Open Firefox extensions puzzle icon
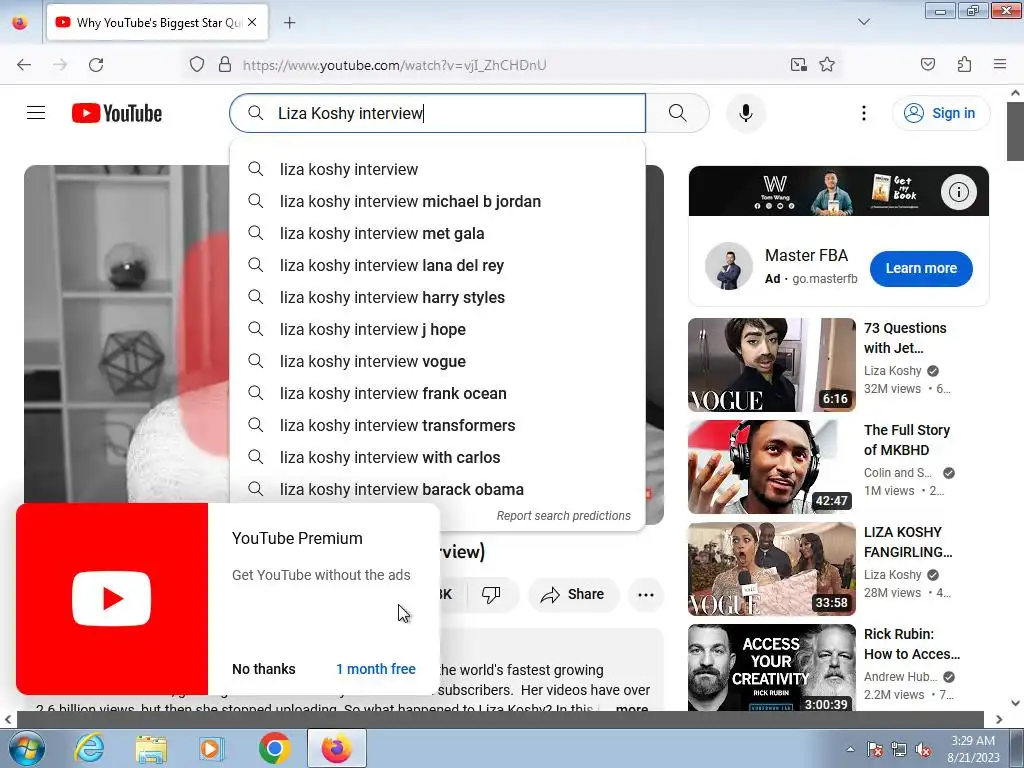This screenshot has height=768, width=1024. click(964, 64)
